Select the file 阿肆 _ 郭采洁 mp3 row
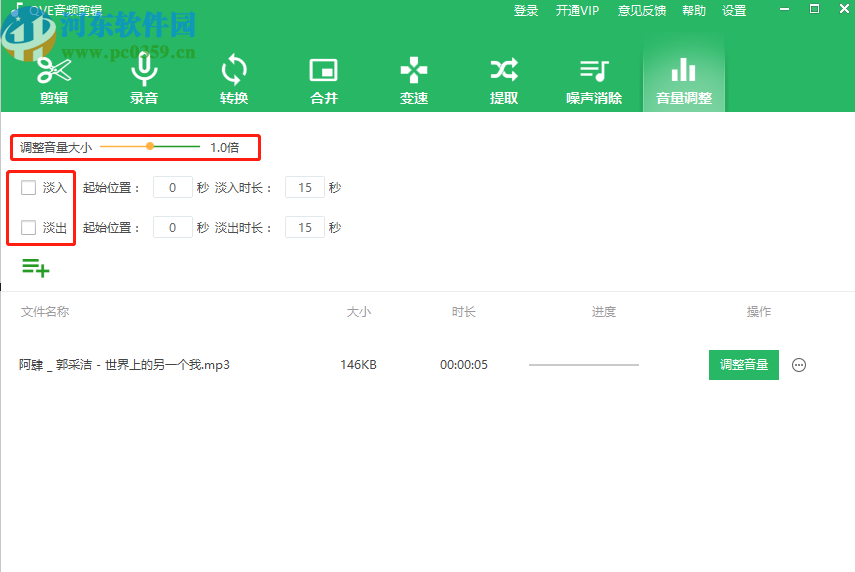The height and width of the screenshot is (572, 855). pos(428,365)
